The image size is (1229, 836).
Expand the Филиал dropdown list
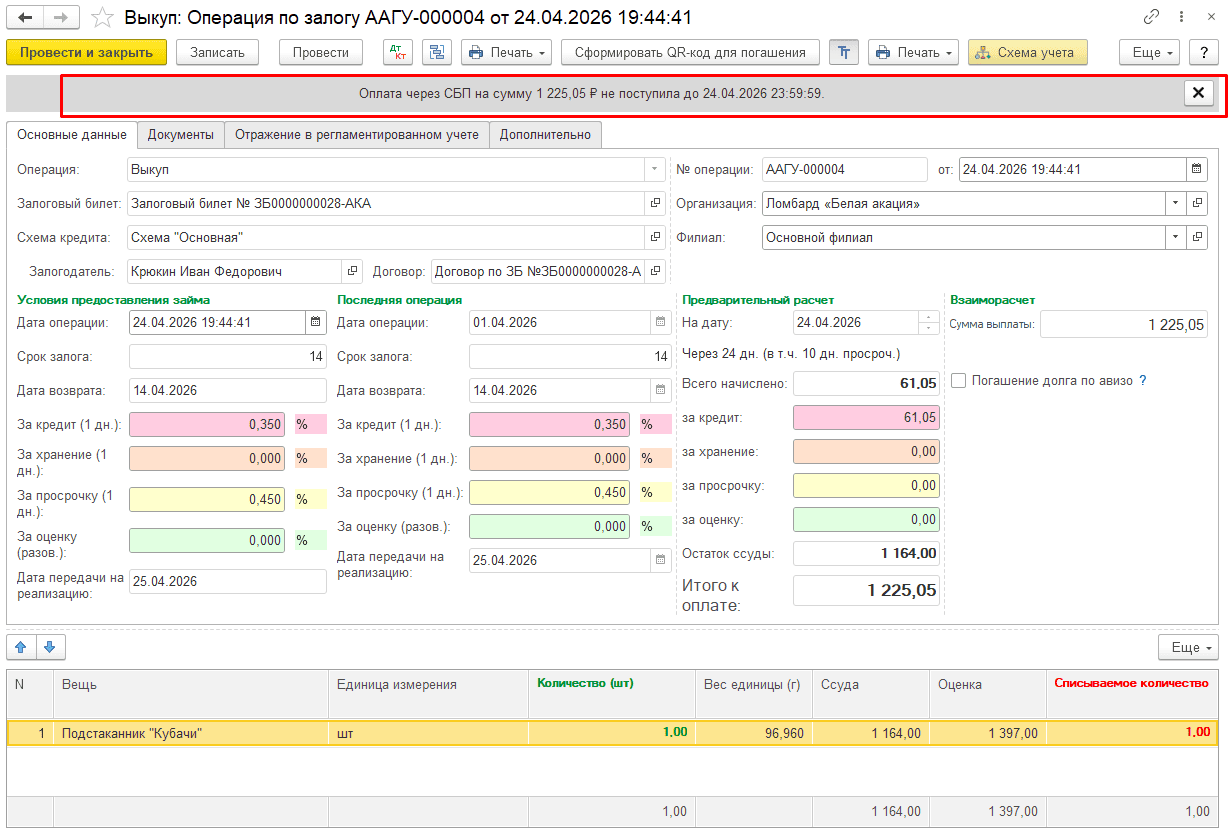click(x=1174, y=237)
